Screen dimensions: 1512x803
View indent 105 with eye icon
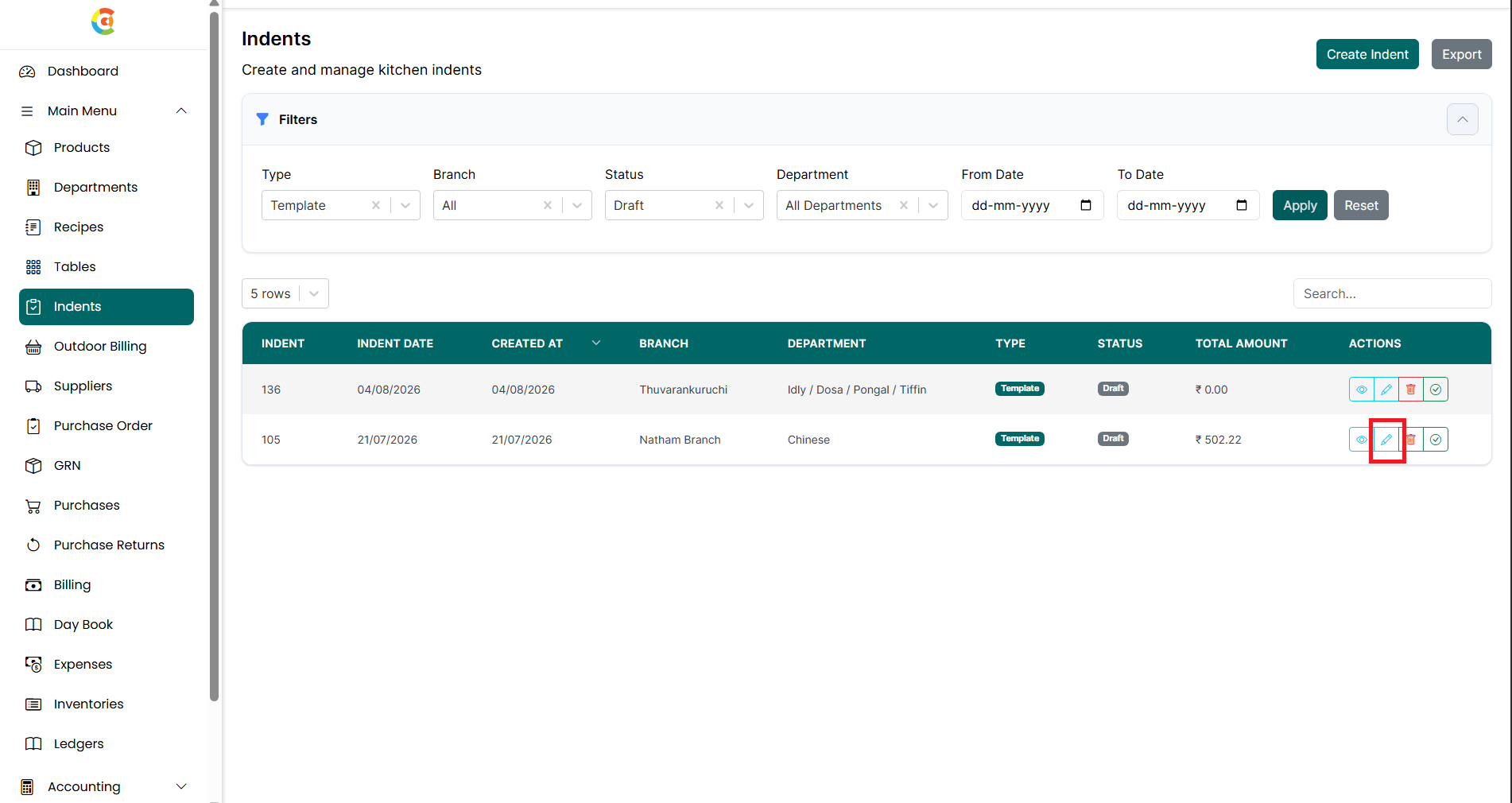click(1362, 440)
